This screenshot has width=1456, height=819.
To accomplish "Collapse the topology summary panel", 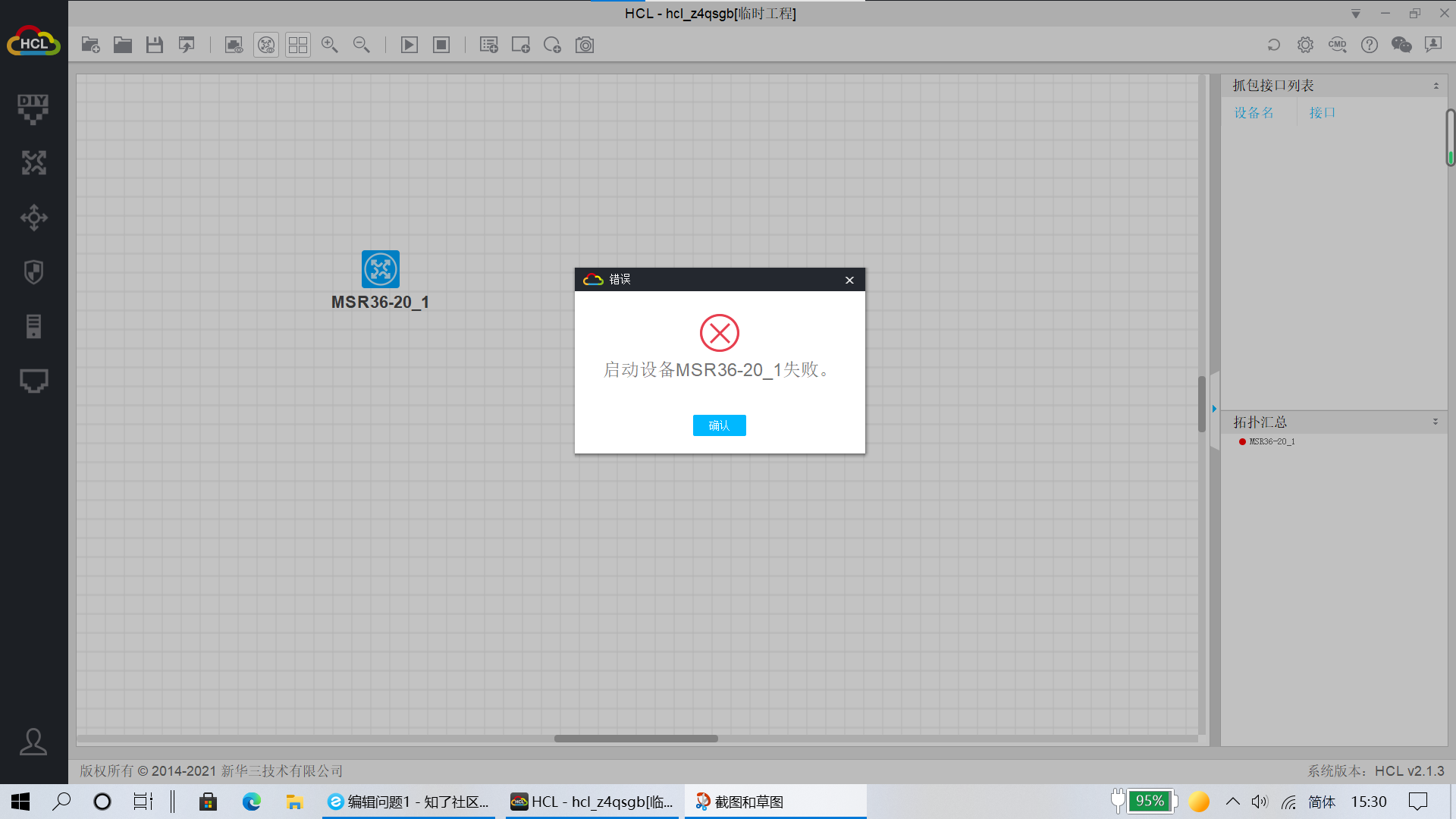I will click(x=1435, y=422).
